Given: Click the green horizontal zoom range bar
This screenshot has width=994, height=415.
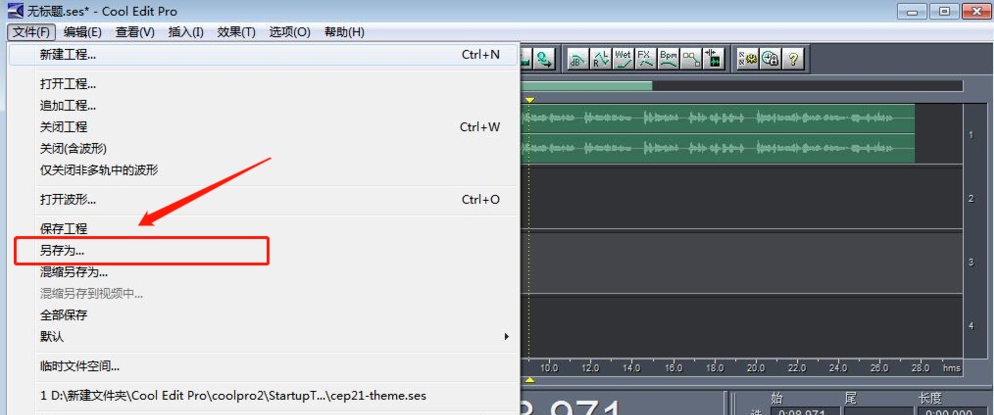Looking at the screenshot, I should coord(586,86).
